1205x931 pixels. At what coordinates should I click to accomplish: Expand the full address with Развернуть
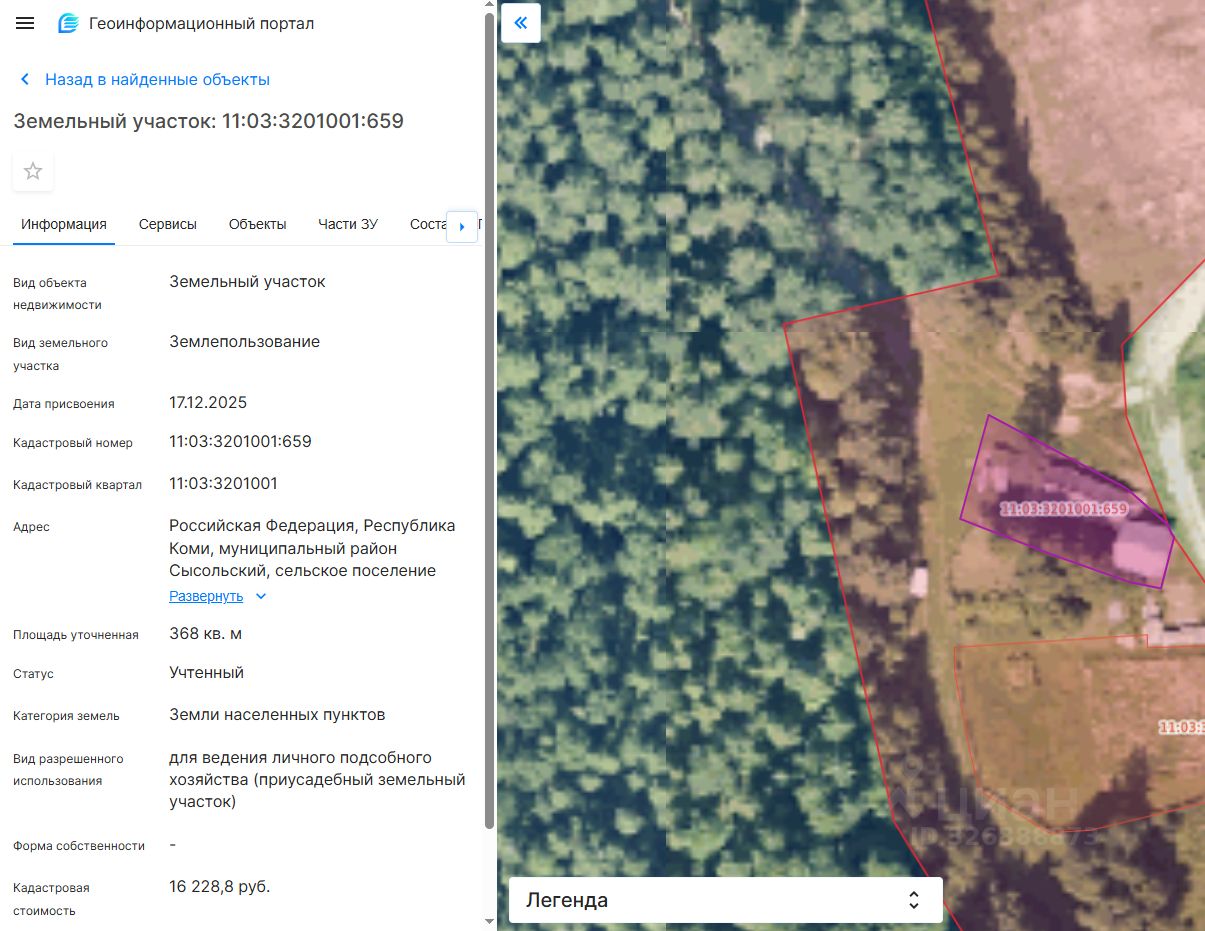coord(206,596)
